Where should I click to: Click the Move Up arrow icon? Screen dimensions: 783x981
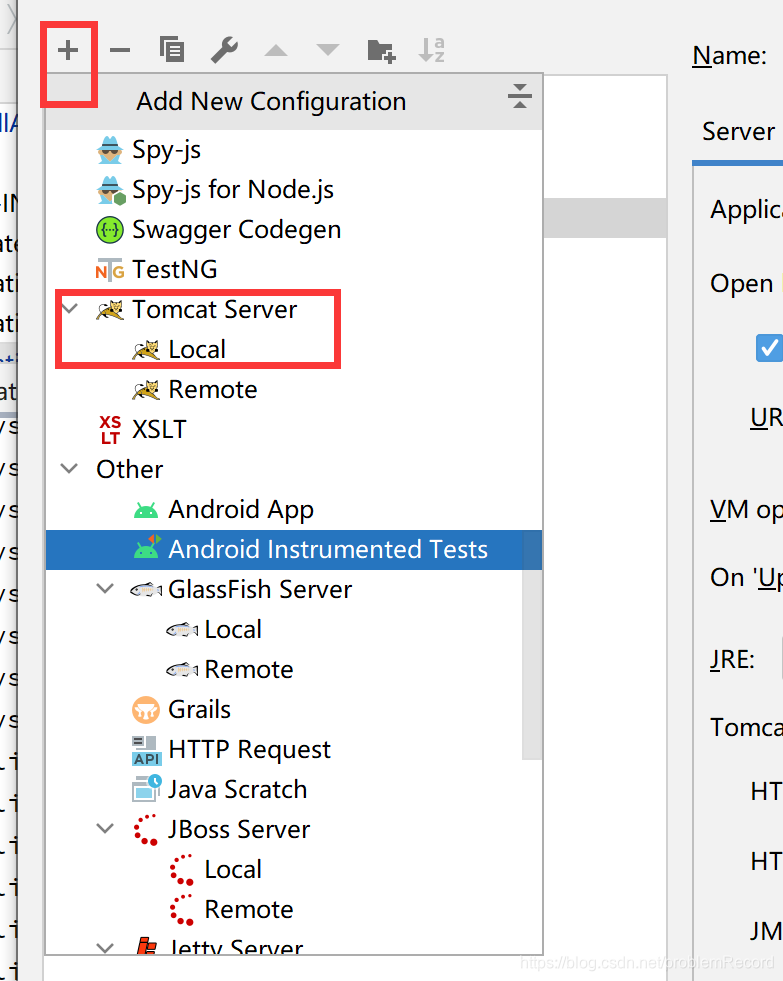276,50
